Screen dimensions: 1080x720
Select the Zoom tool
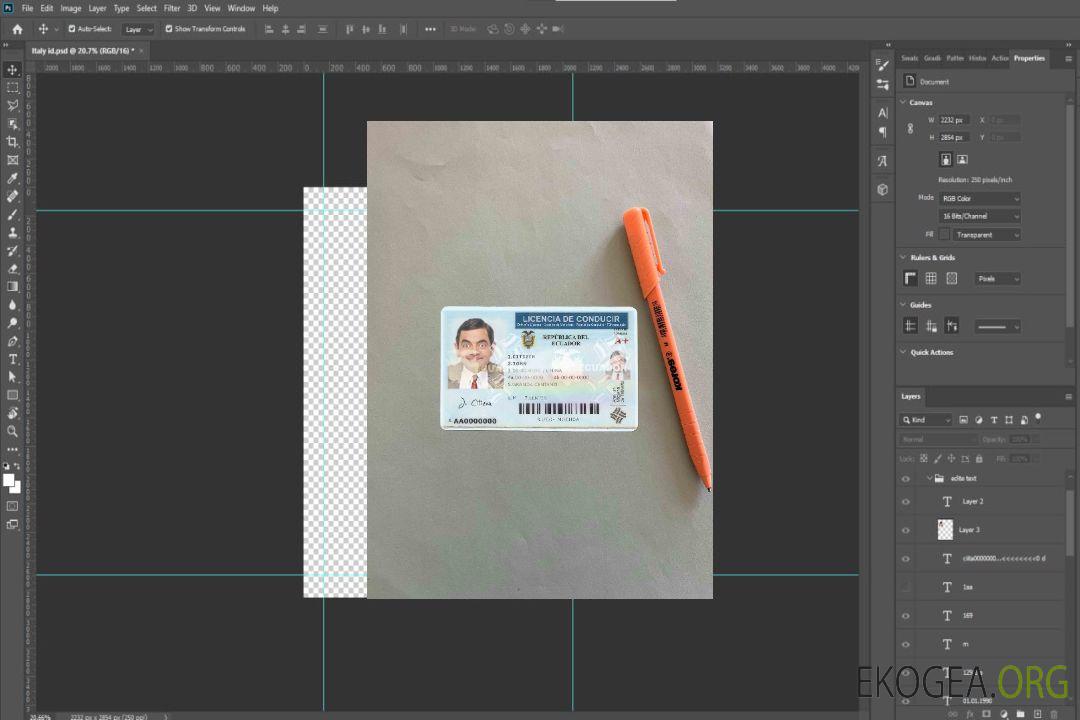12,431
